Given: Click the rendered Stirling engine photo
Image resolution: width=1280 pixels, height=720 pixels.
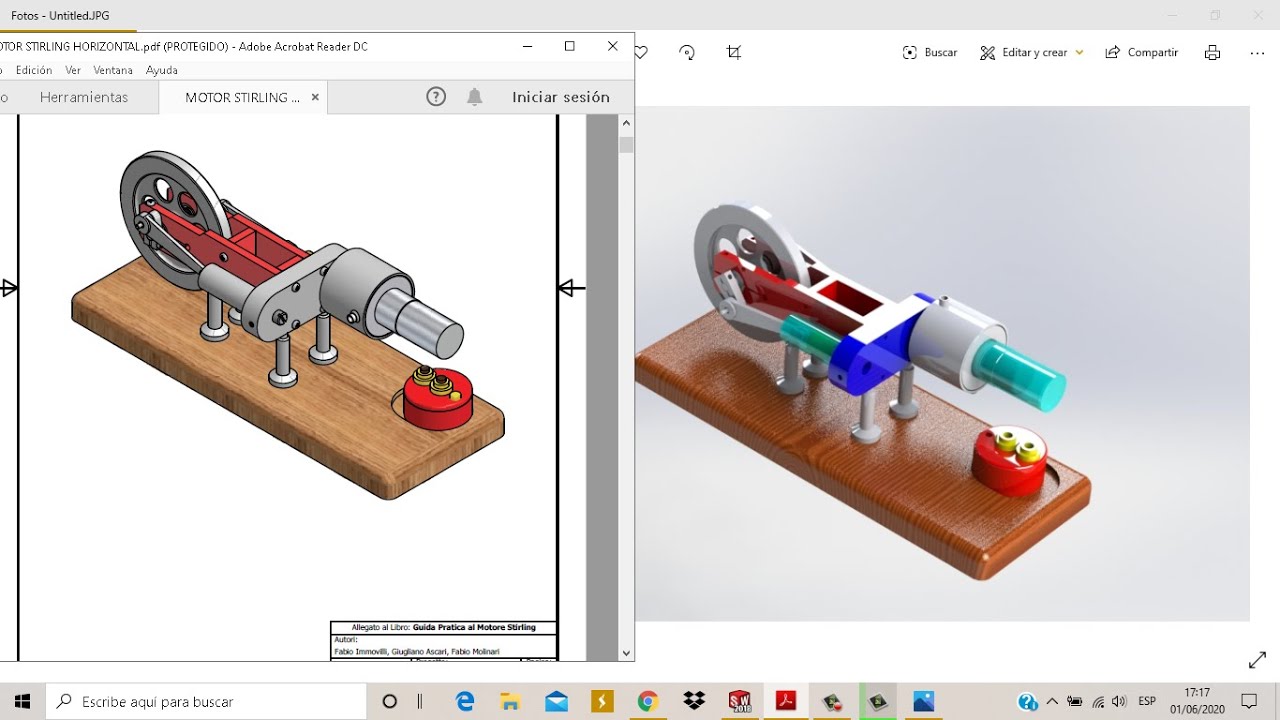Looking at the screenshot, I should [x=863, y=390].
